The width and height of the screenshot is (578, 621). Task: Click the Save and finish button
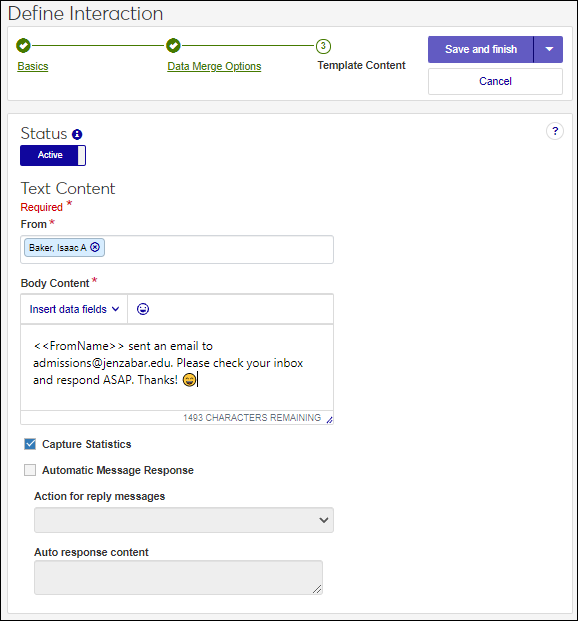pos(481,50)
